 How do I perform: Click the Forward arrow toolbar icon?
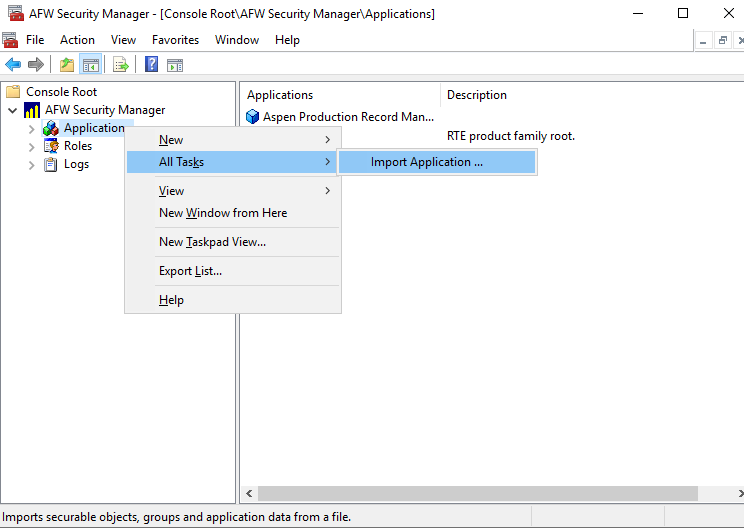pos(36,65)
